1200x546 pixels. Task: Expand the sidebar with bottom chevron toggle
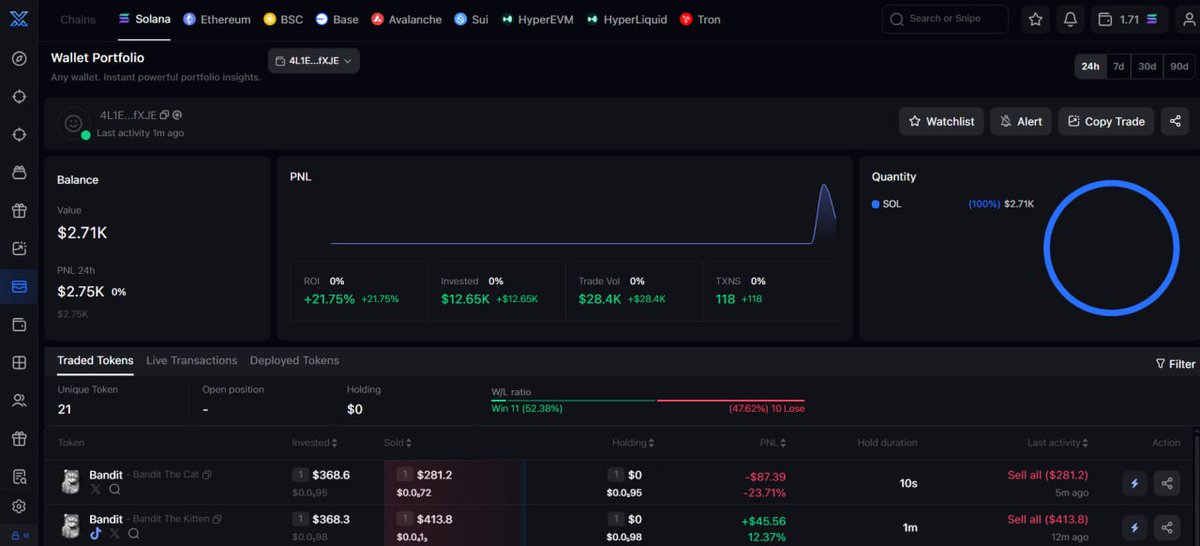27,536
